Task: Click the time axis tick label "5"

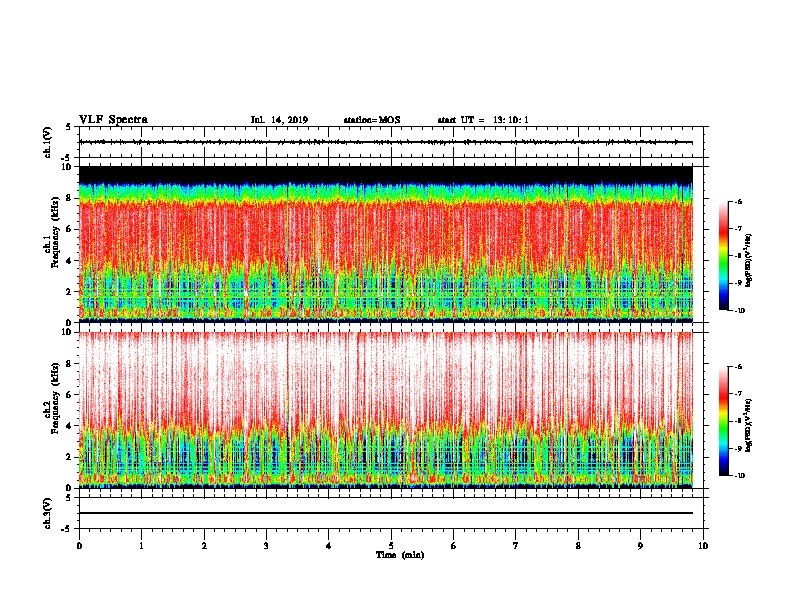Action: [391, 546]
